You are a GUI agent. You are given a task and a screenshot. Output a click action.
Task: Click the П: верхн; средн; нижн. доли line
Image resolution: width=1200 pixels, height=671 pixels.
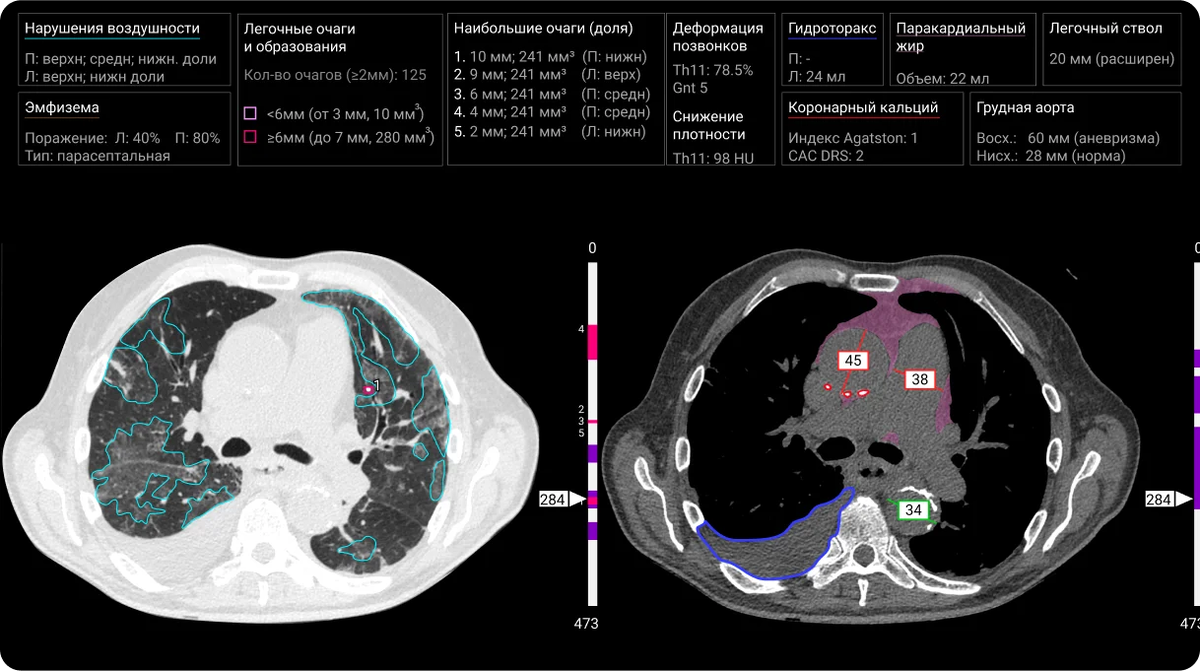tap(120, 59)
